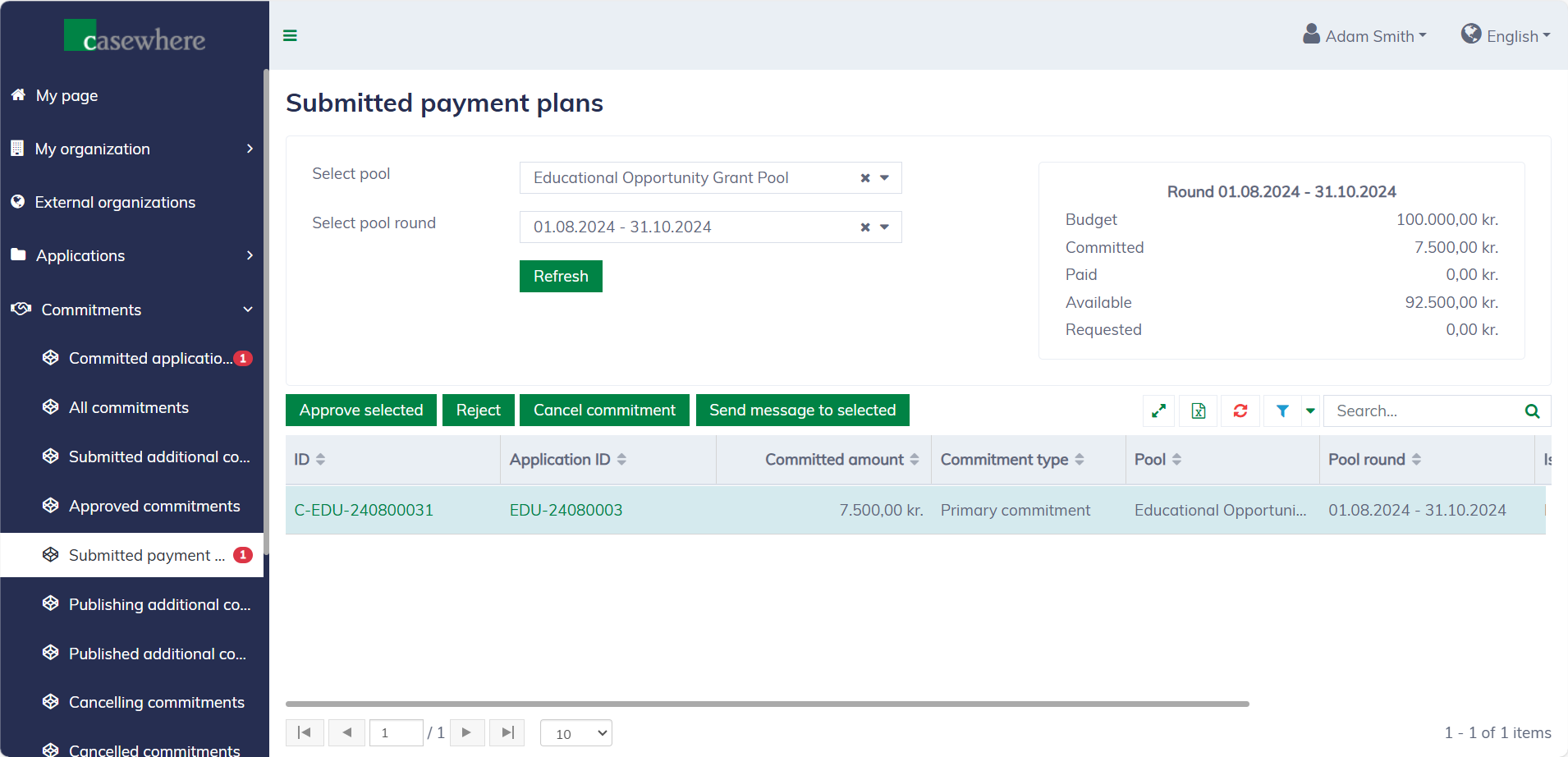Click the hamburger menu icon

coord(290,35)
